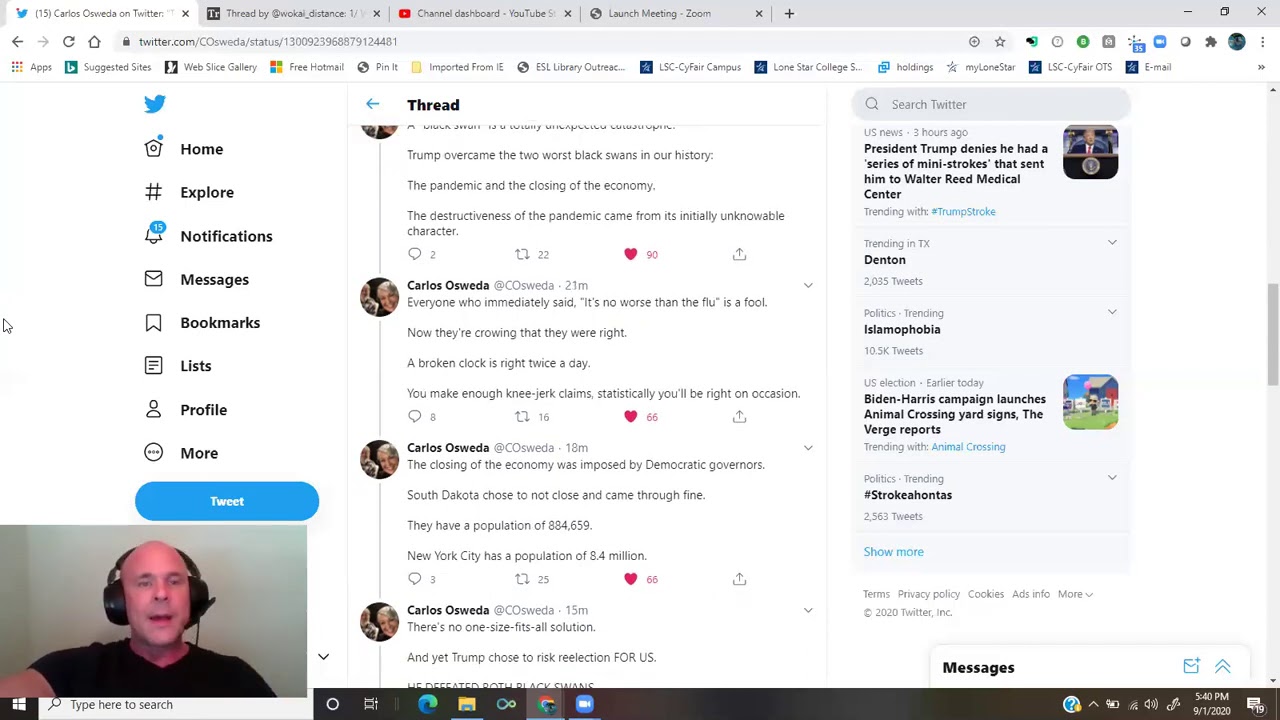The height and width of the screenshot is (720, 1280).
Task: Open dropdown caret on 15m tweet
Action: coord(808,610)
